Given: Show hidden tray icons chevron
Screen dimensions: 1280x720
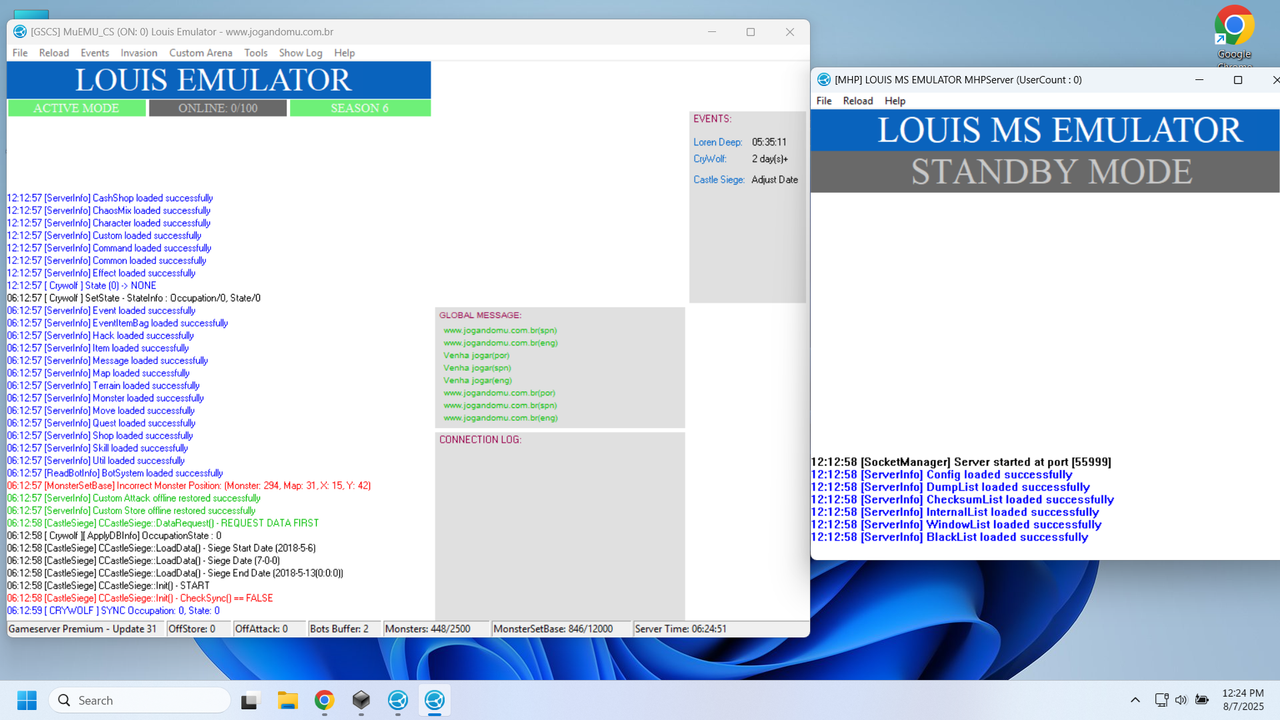Looking at the screenshot, I should [x=1135, y=700].
